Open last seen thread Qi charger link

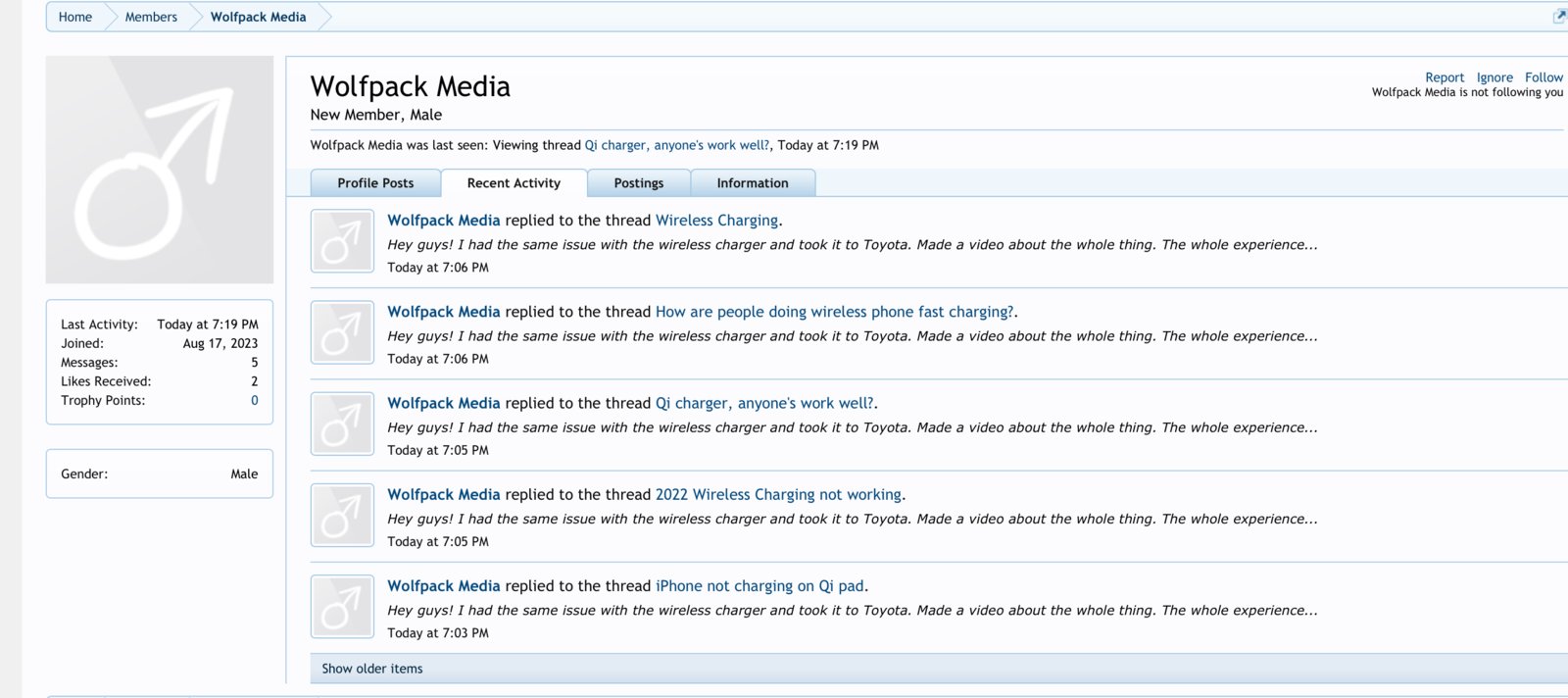[x=677, y=145]
